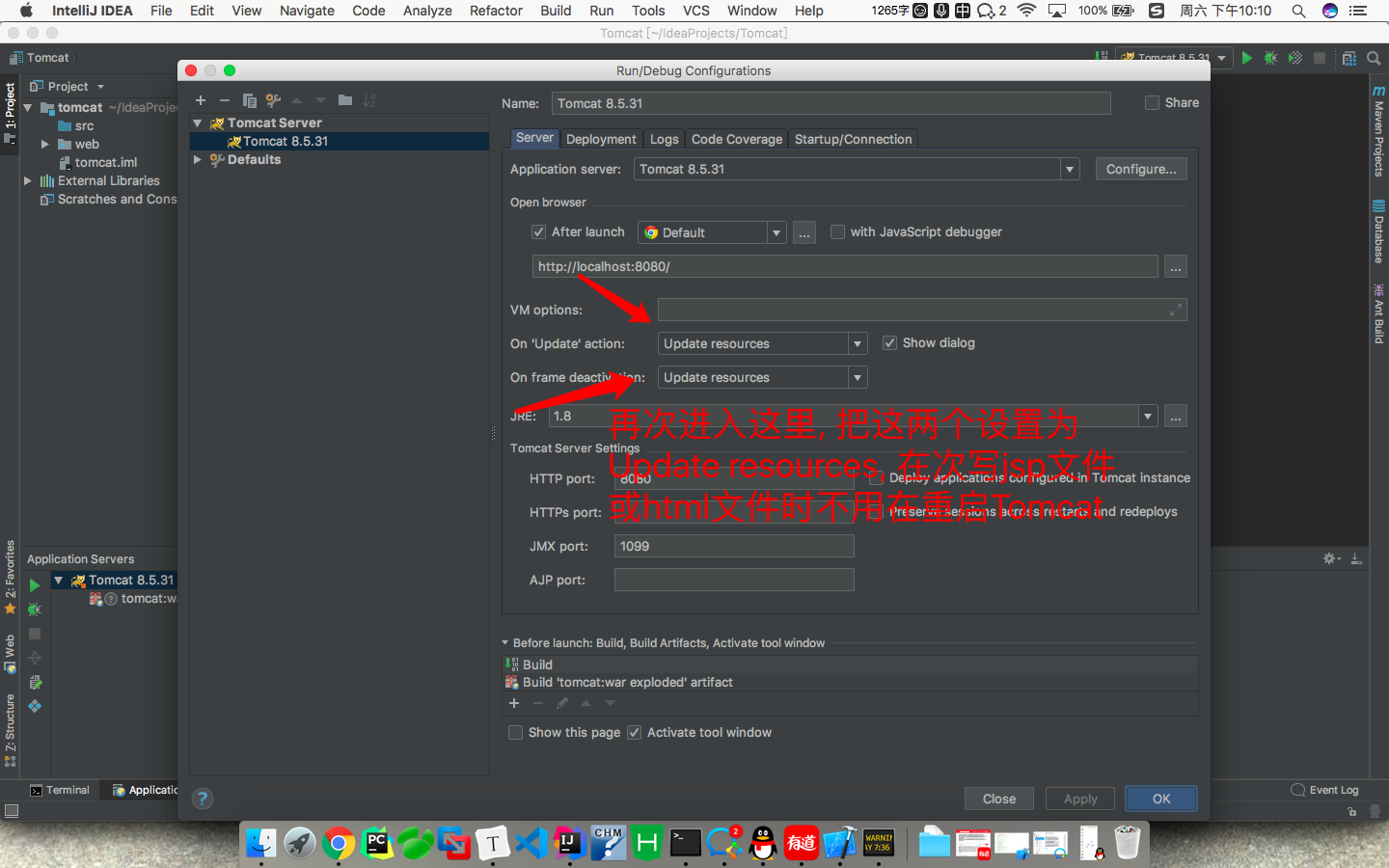Open browse button next to browser dropdown
This screenshot has width=1389, height=868.
click(804, 232)
